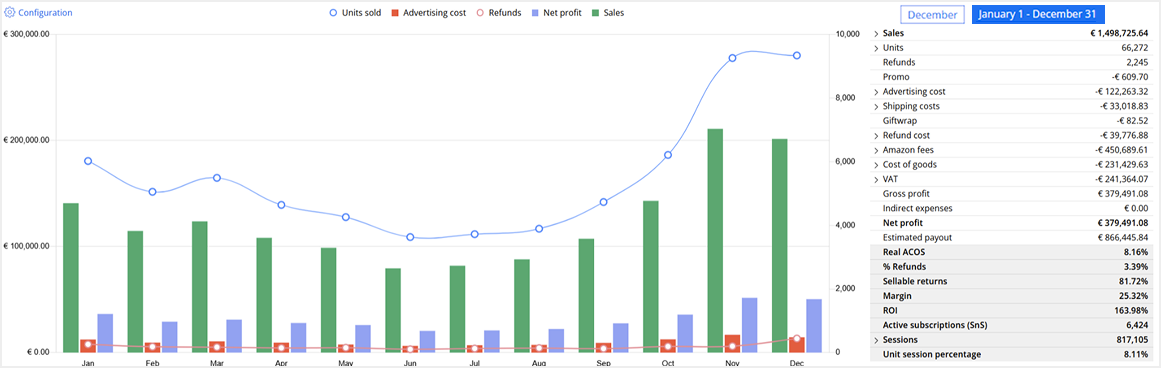Toggle the Units sold legend series
Viewport: 1161px width, 368px height.
[x=354, y=13]
